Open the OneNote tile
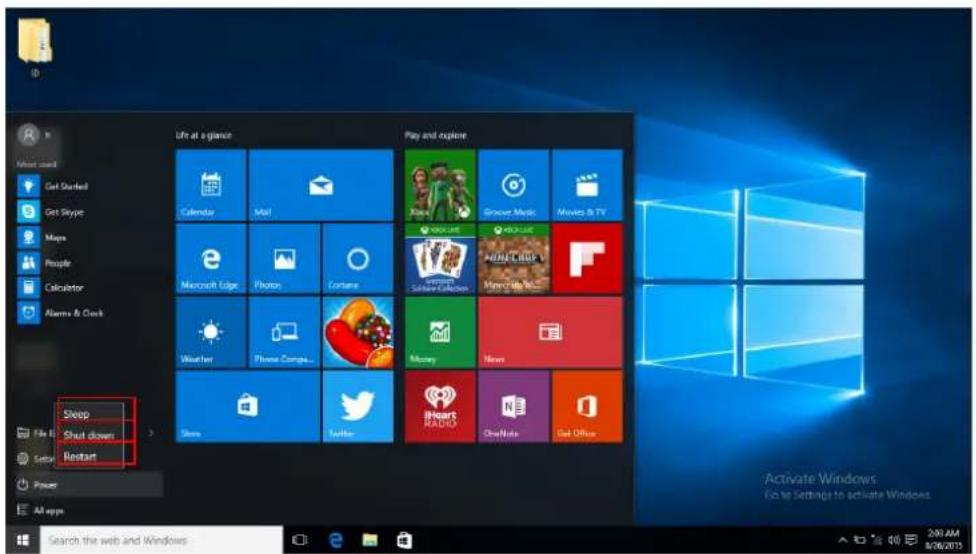Image resolution: width=976 pixels, height=554 pixels. pyautogui.click(x=514, y=406)
